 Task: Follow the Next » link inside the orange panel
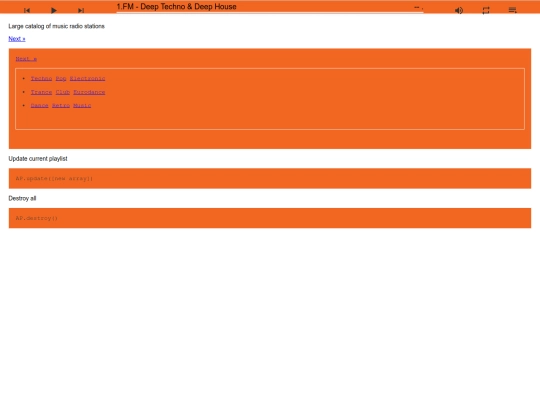[26, 59]
